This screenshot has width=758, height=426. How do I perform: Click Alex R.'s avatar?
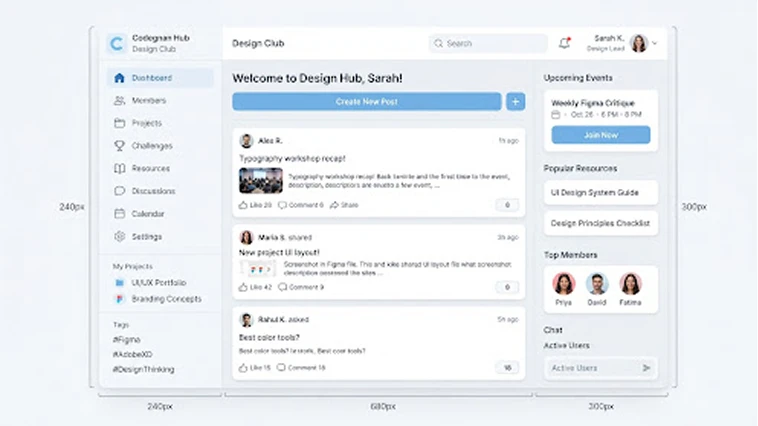(247, 141)
